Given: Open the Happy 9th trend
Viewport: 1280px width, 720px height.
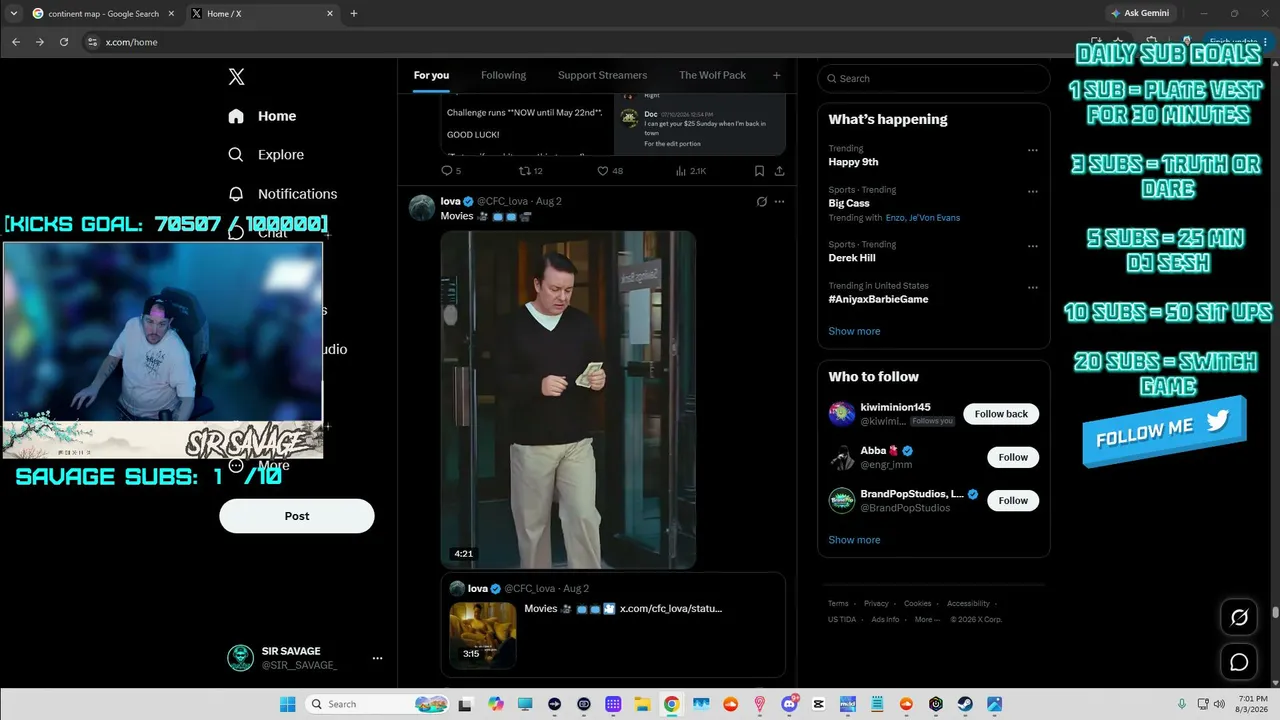Looking at the screenshot, I should [853, 162].
